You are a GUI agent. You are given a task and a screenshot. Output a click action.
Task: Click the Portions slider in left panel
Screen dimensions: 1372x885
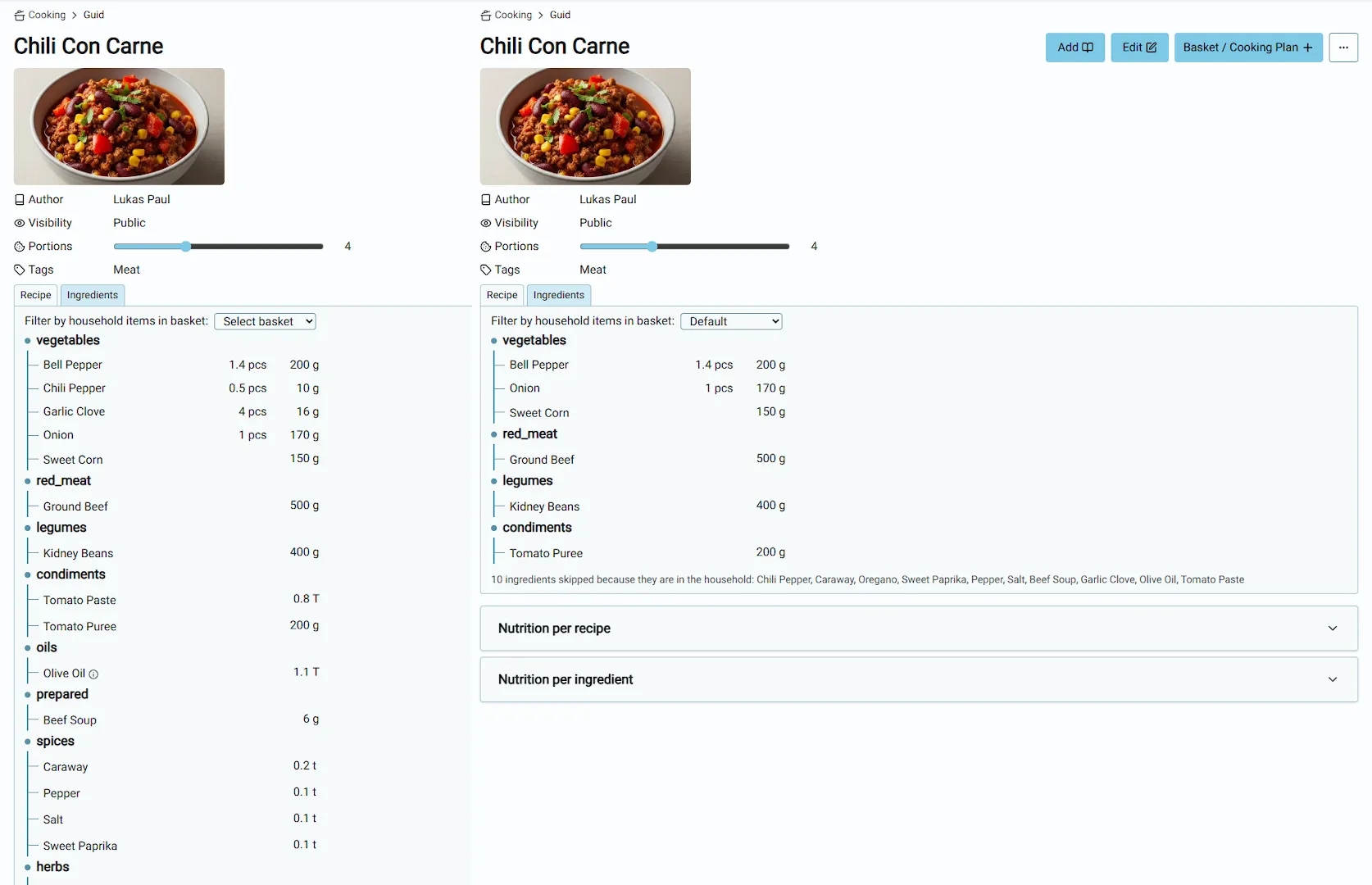(x=218, y=247)
